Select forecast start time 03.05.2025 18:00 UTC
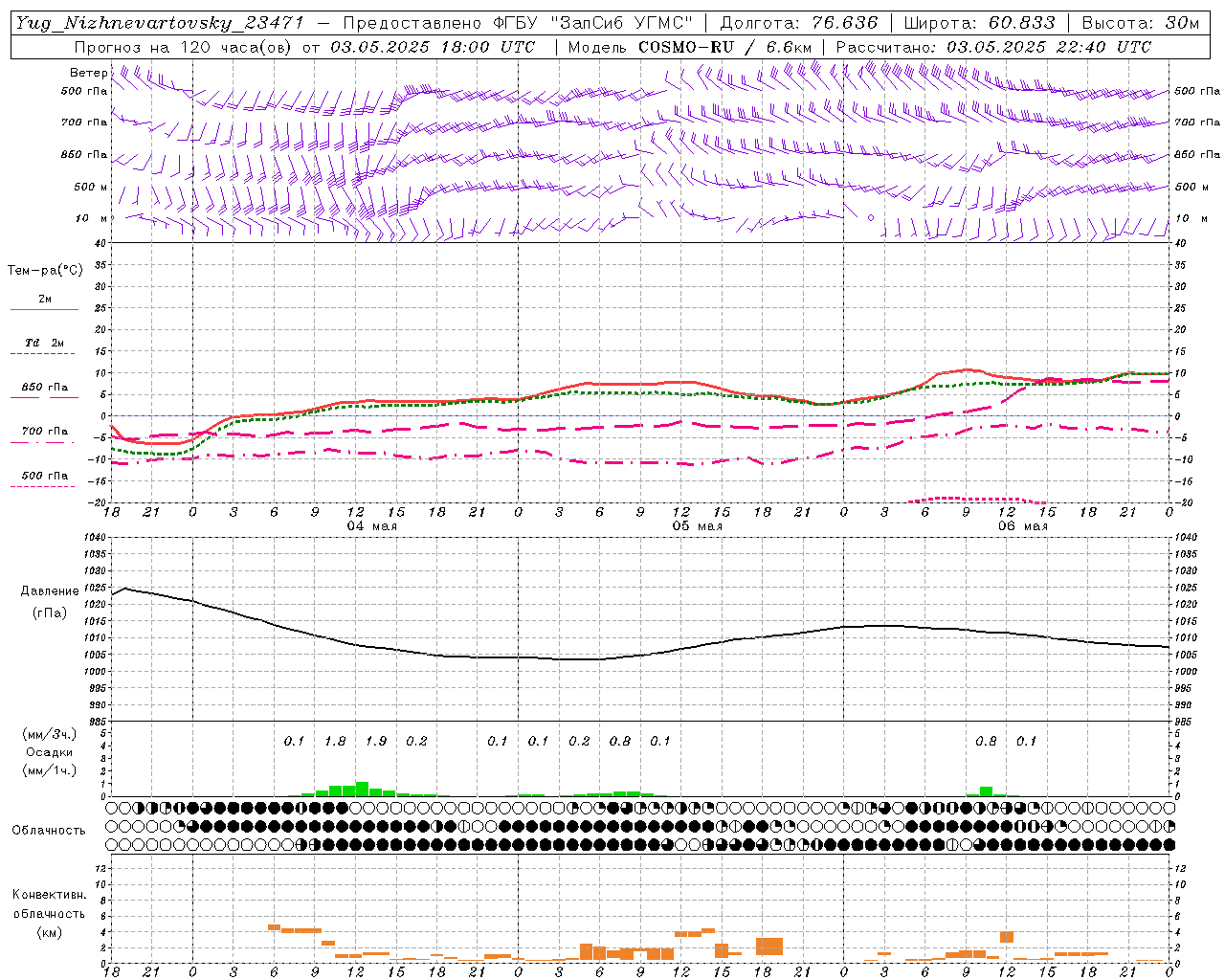Image resolution: width=1225 pixels, height=980 pixels. (x=433, y=47)
